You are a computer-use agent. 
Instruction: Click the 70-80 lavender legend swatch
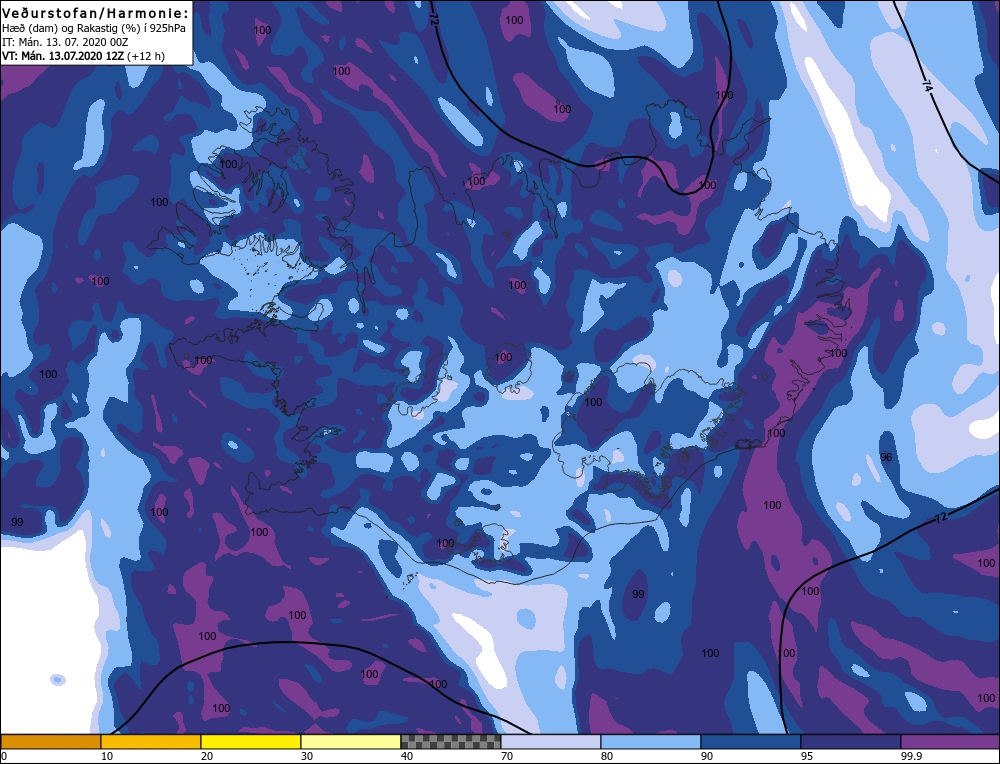(551, 741)
